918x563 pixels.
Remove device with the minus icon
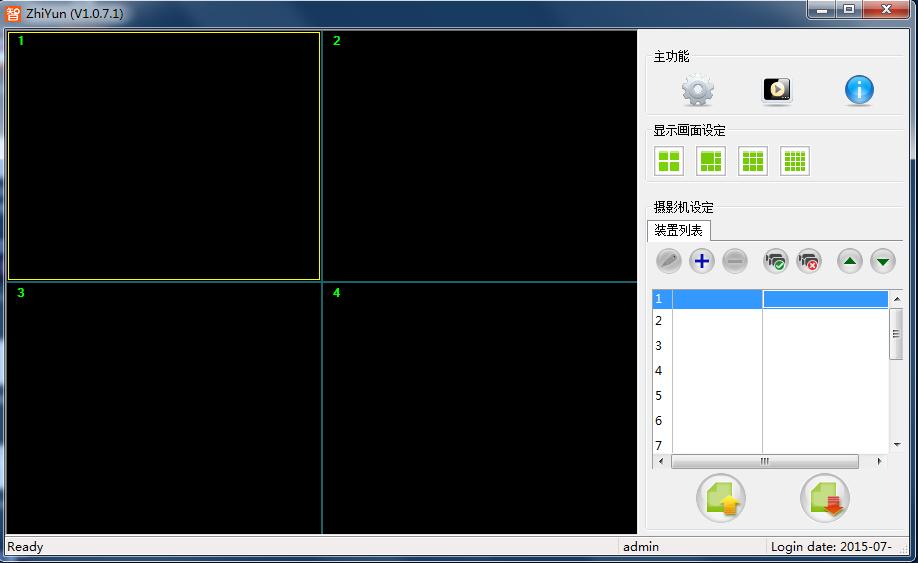point(735,261)
